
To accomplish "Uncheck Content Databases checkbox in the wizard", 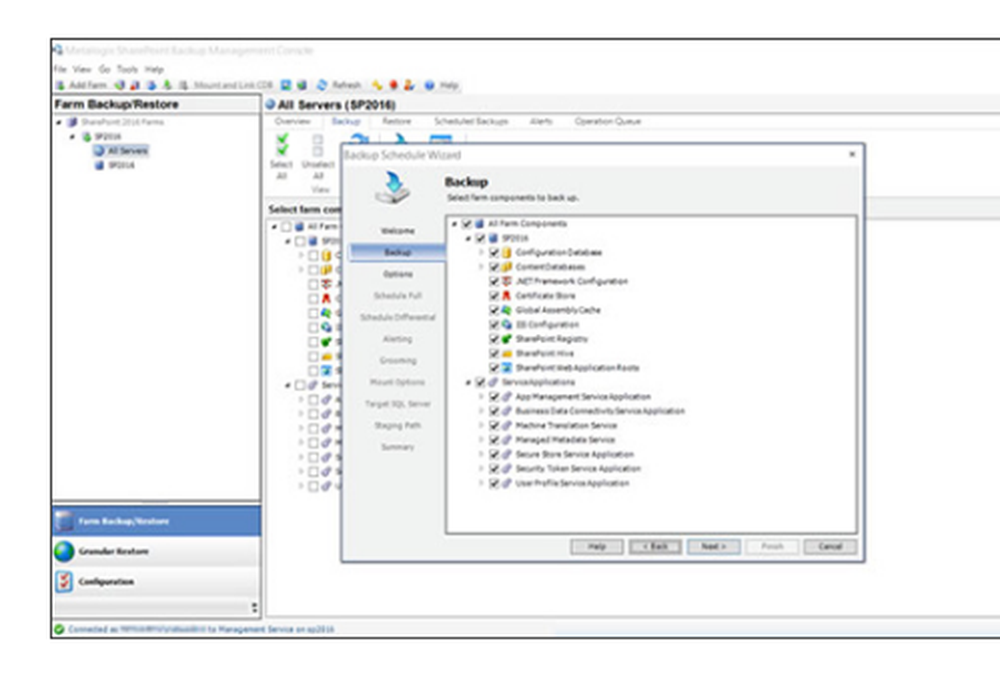I will [x=494, y=267].
